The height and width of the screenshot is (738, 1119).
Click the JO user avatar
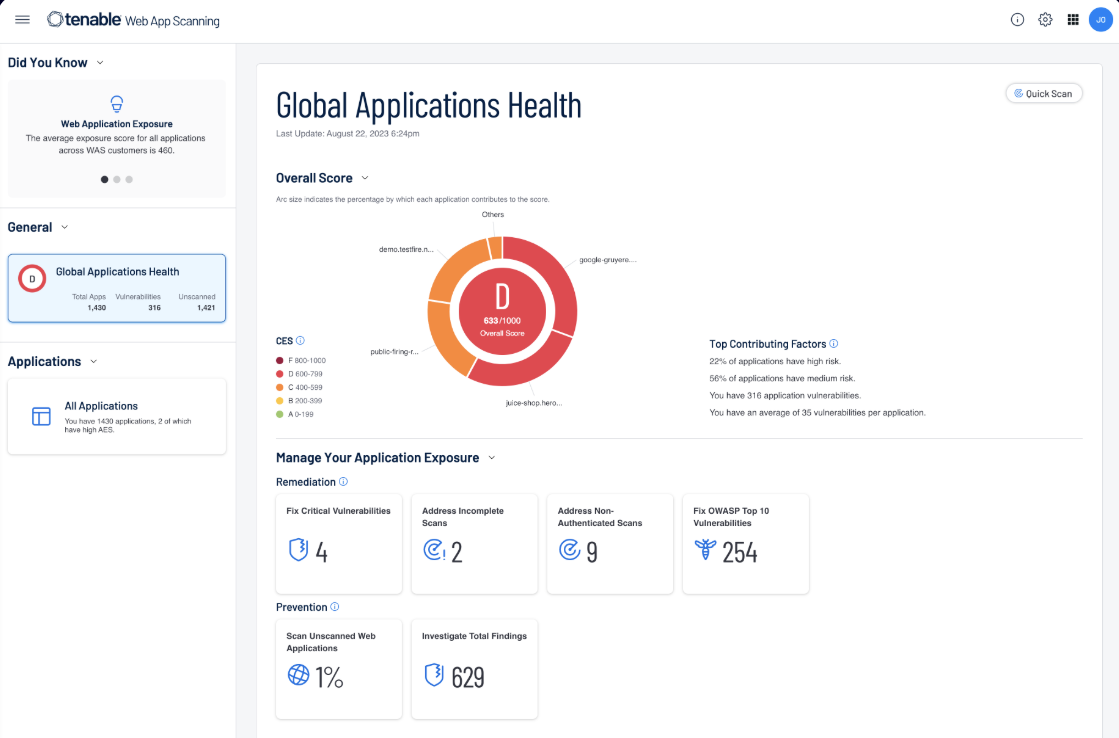pos(1100,20)
